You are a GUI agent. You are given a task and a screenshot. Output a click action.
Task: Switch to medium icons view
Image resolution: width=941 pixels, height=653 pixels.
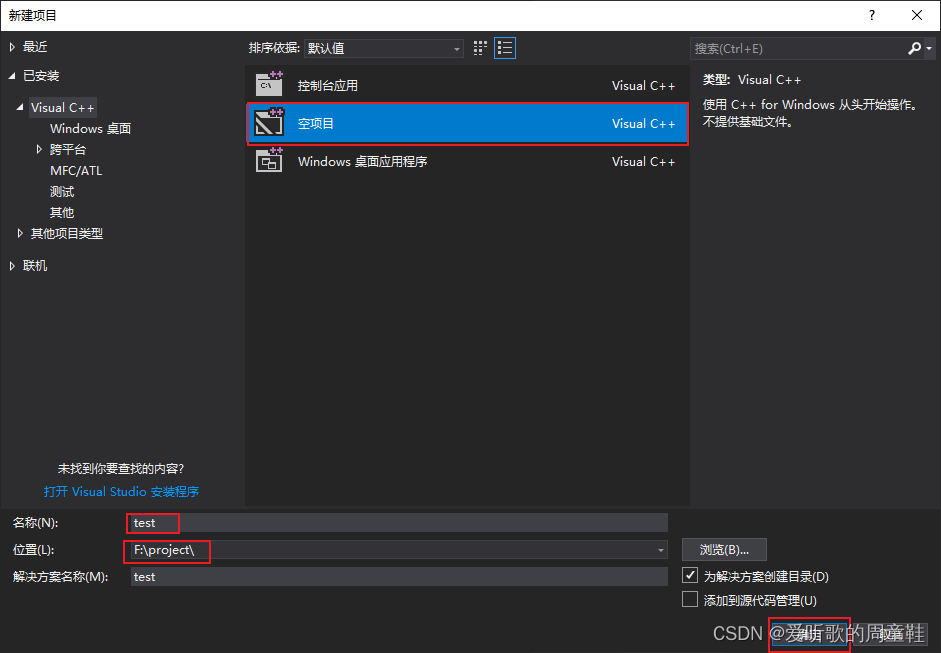[478, 47]
